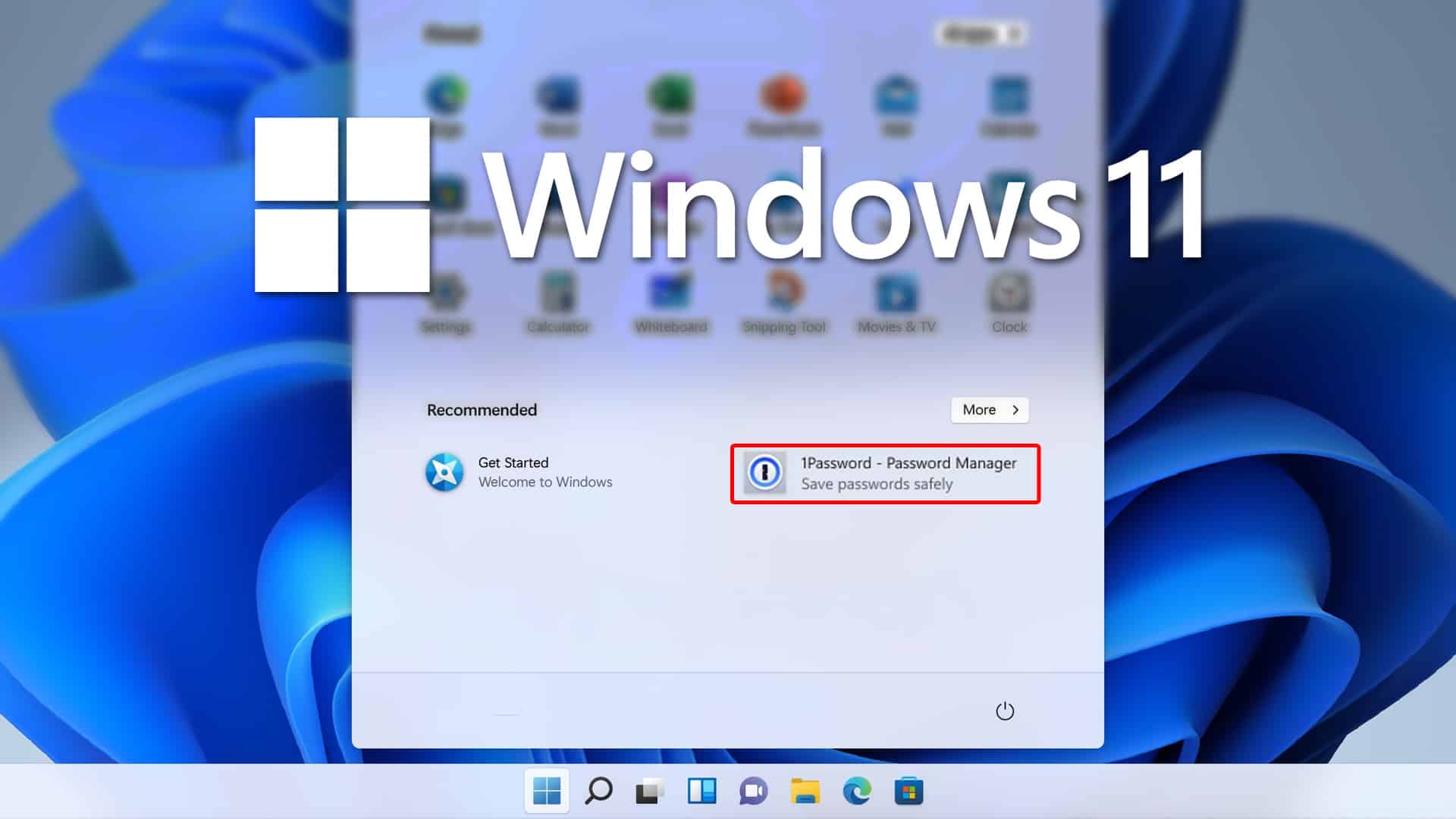Open the Start menu from the taskbar
The height and width of the screenshot is (819, 1456).
tap(547, 791)
